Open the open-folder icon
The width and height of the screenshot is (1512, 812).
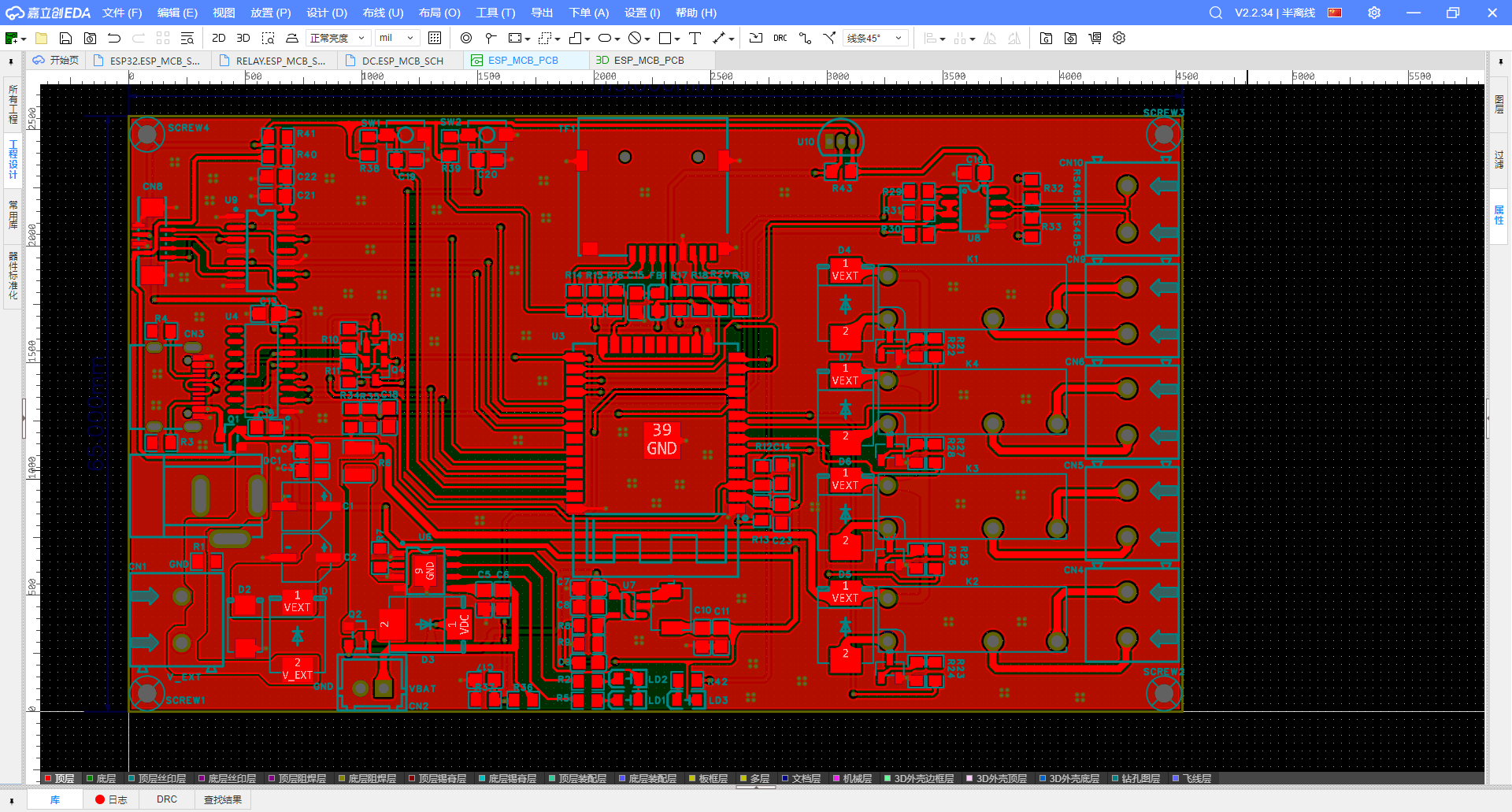[42, 38]
